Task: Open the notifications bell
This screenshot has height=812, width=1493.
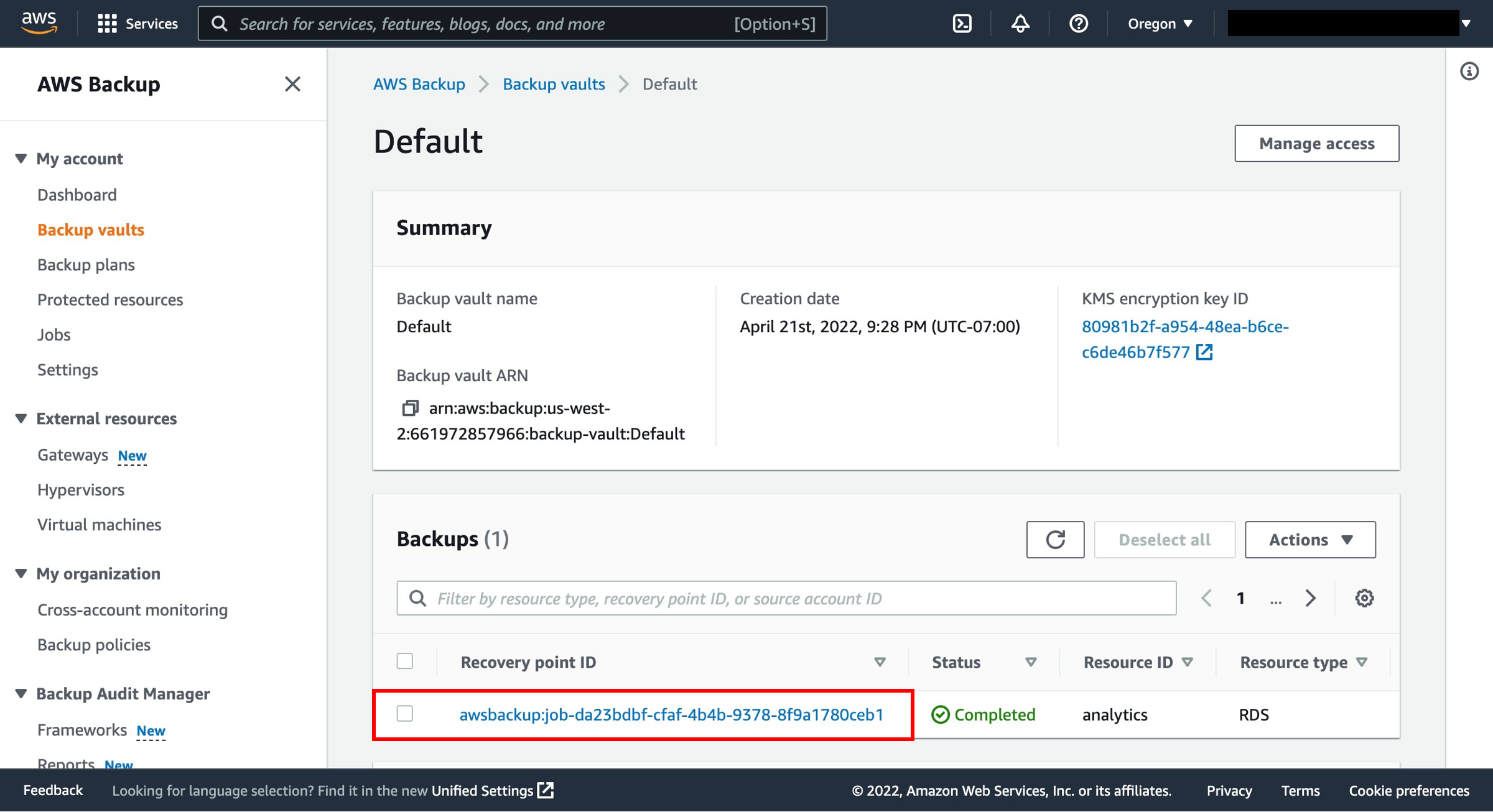Action: point(1020,24)
